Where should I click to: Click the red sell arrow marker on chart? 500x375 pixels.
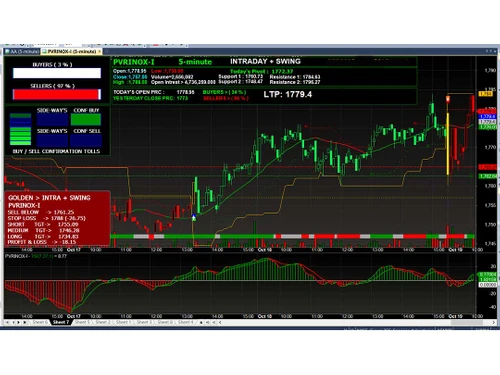click(448, 99)
